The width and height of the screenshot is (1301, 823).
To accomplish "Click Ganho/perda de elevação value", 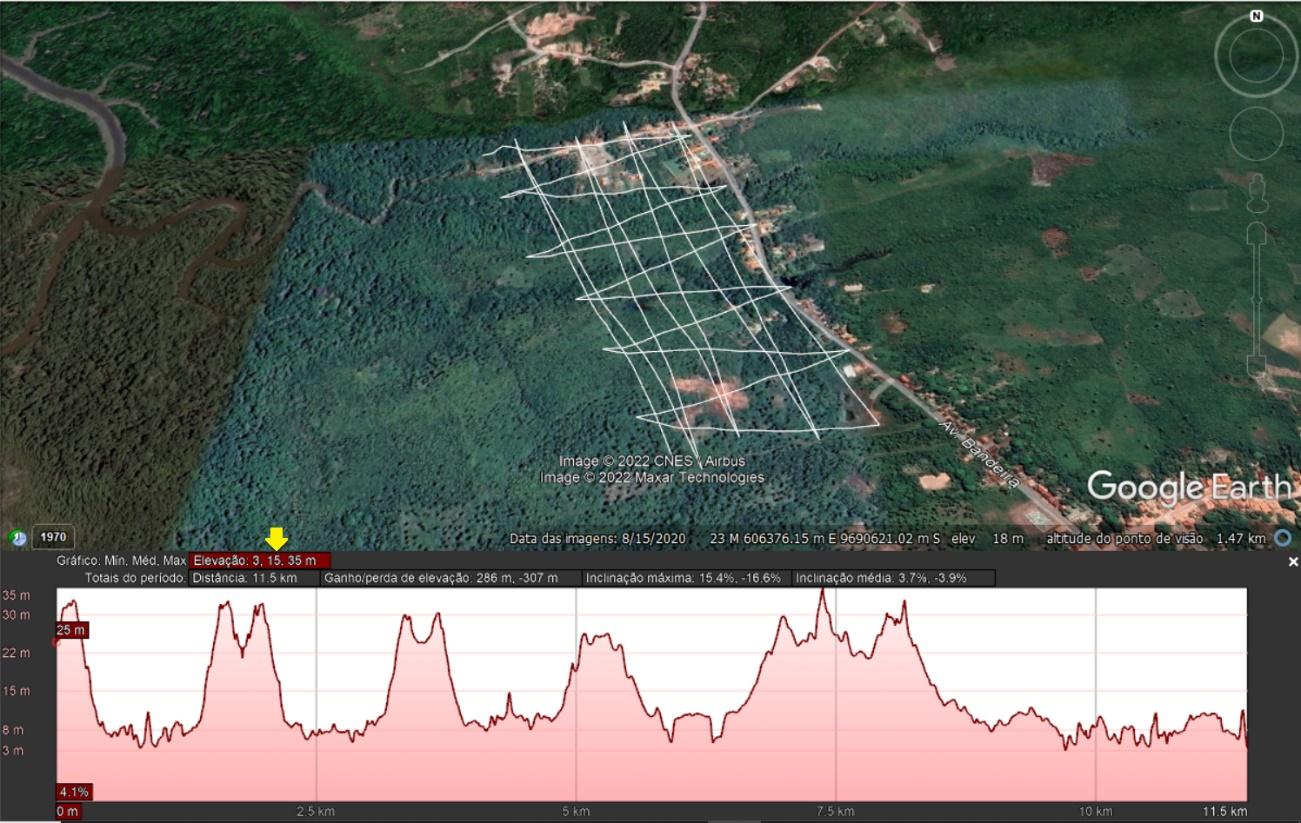I will pyautogui.click(x=450, y=578).
